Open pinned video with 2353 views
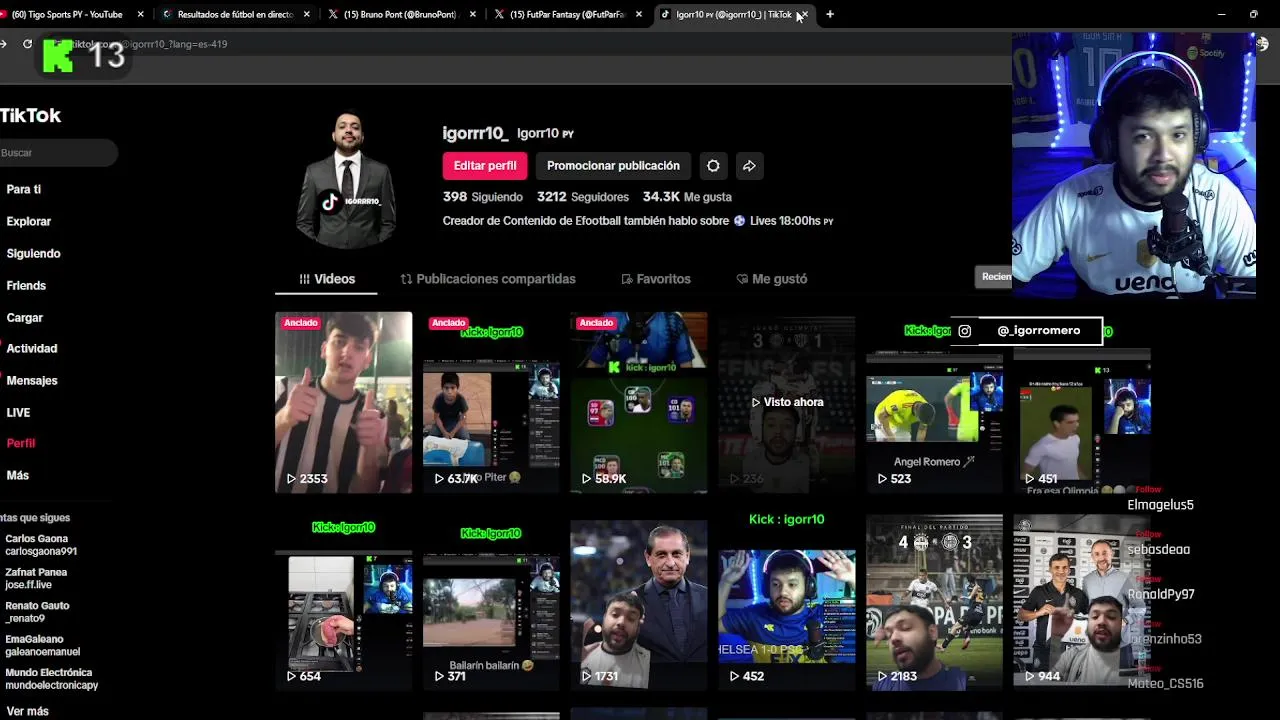 pos(343,402)
